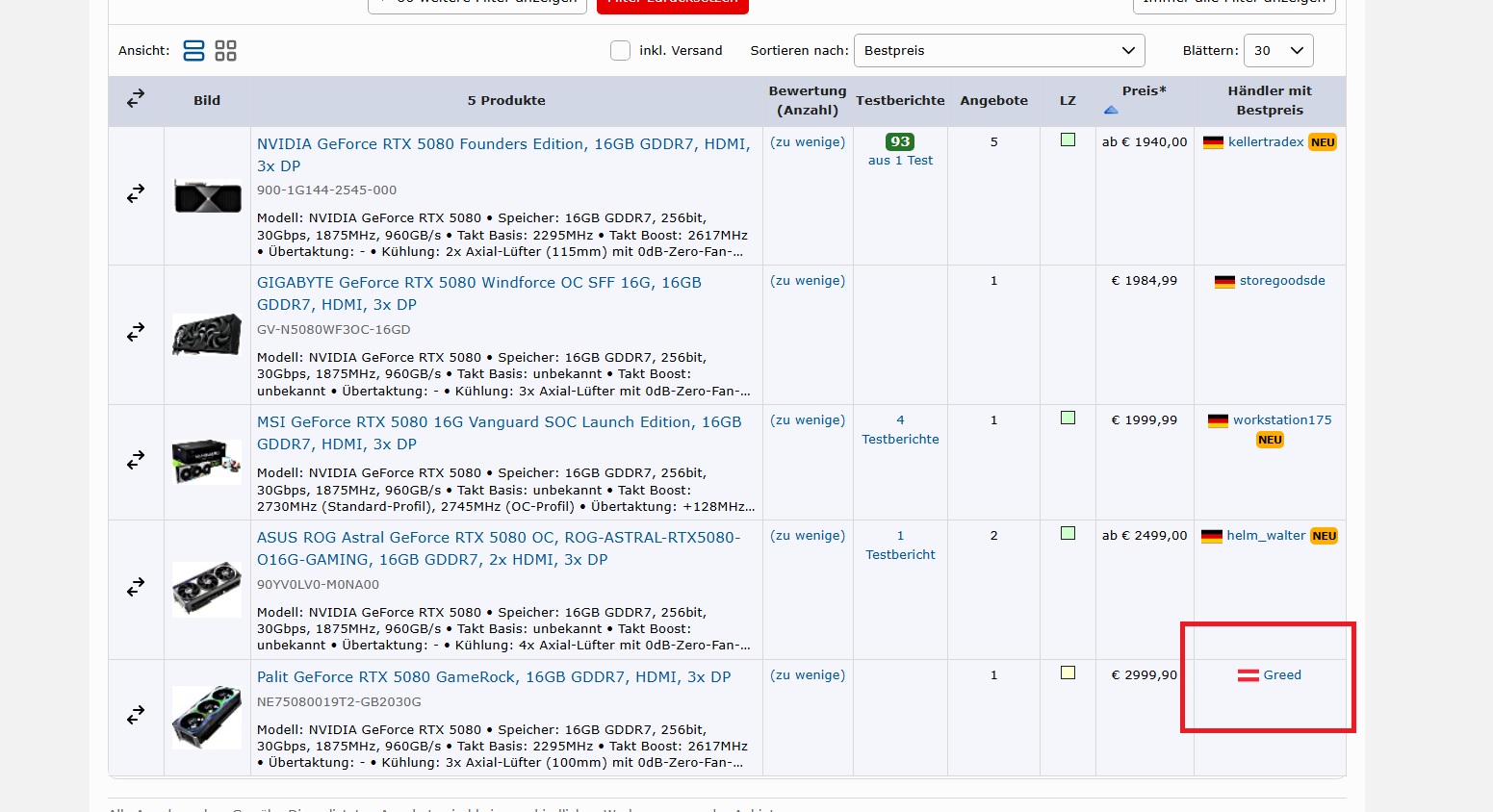
Task: Click NEU badge beside kellertradex
Action: [x=1323, y=142]
